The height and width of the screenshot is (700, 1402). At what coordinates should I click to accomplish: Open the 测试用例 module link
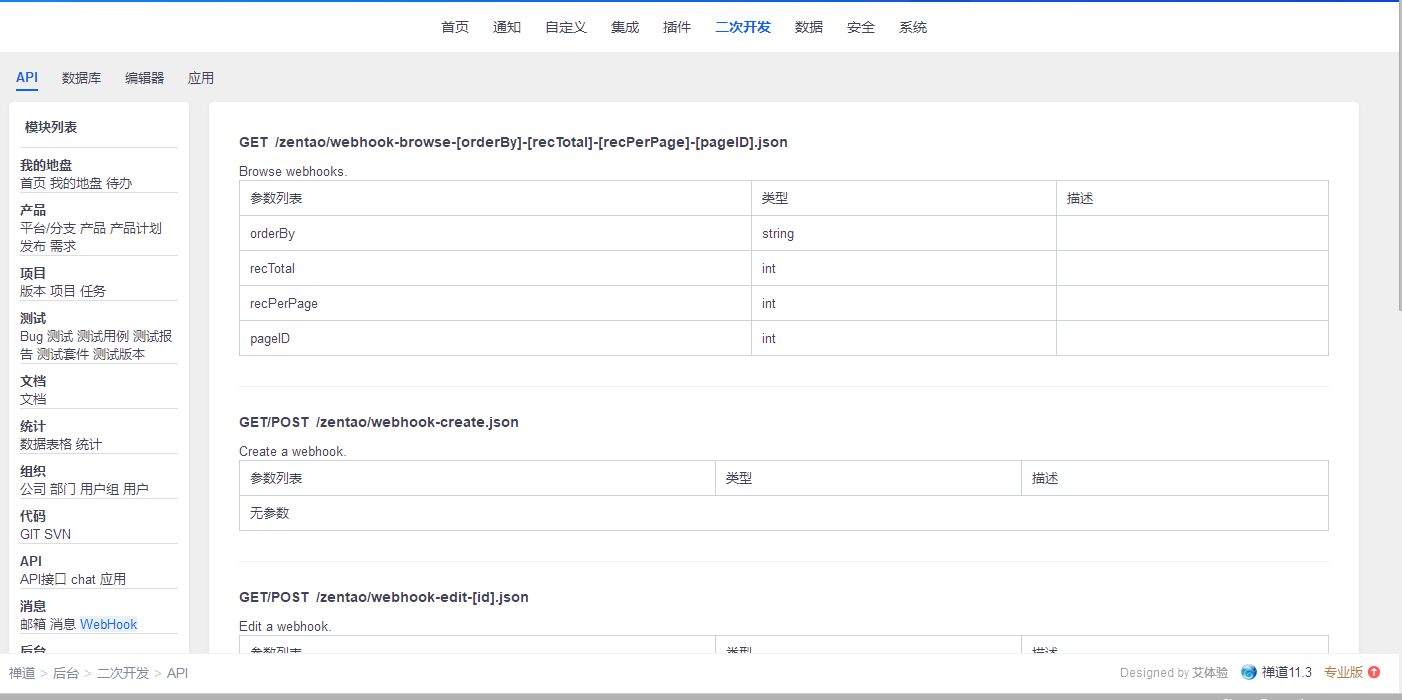click(103, 336)
